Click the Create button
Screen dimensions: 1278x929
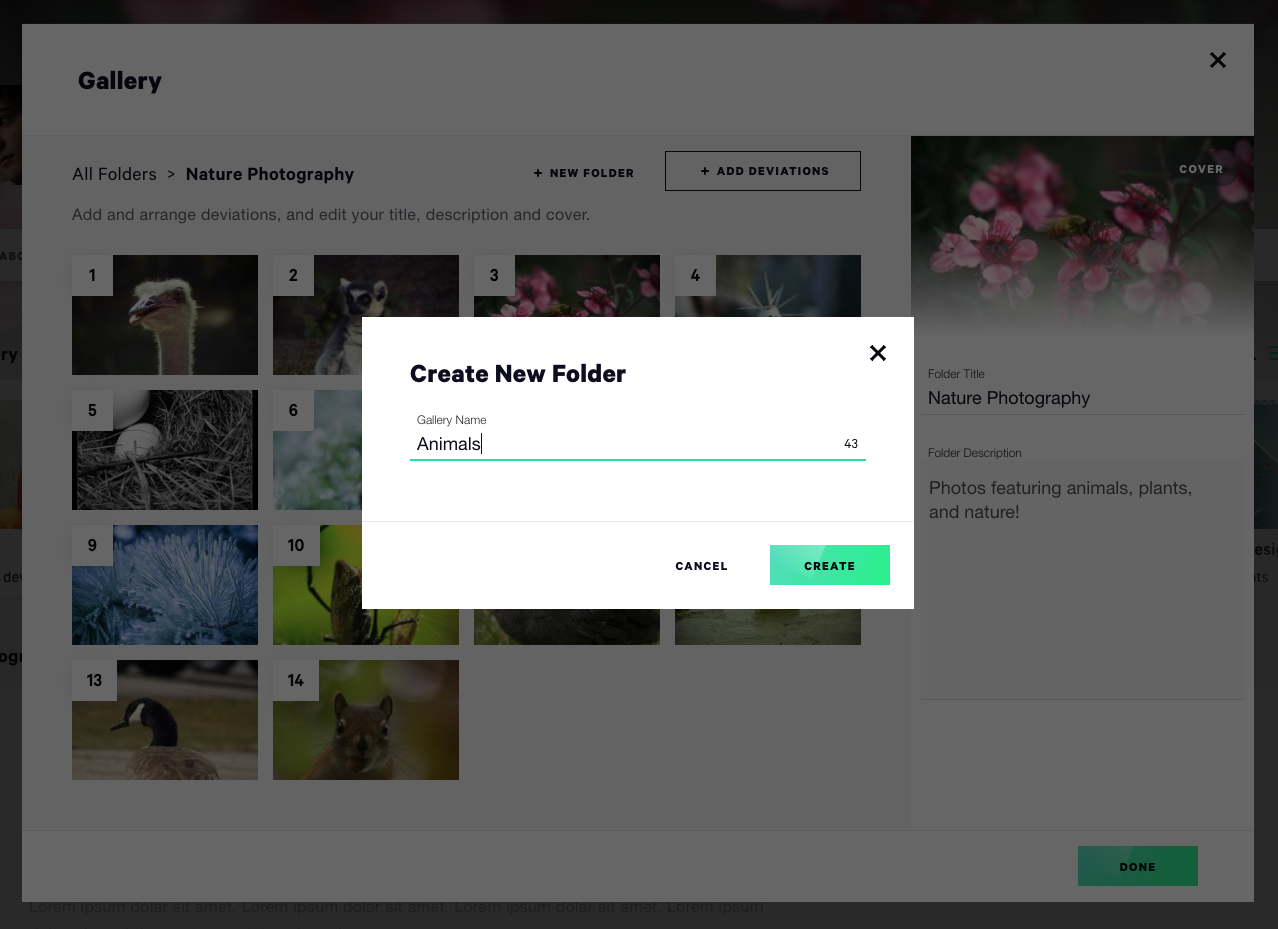point(830,565)
